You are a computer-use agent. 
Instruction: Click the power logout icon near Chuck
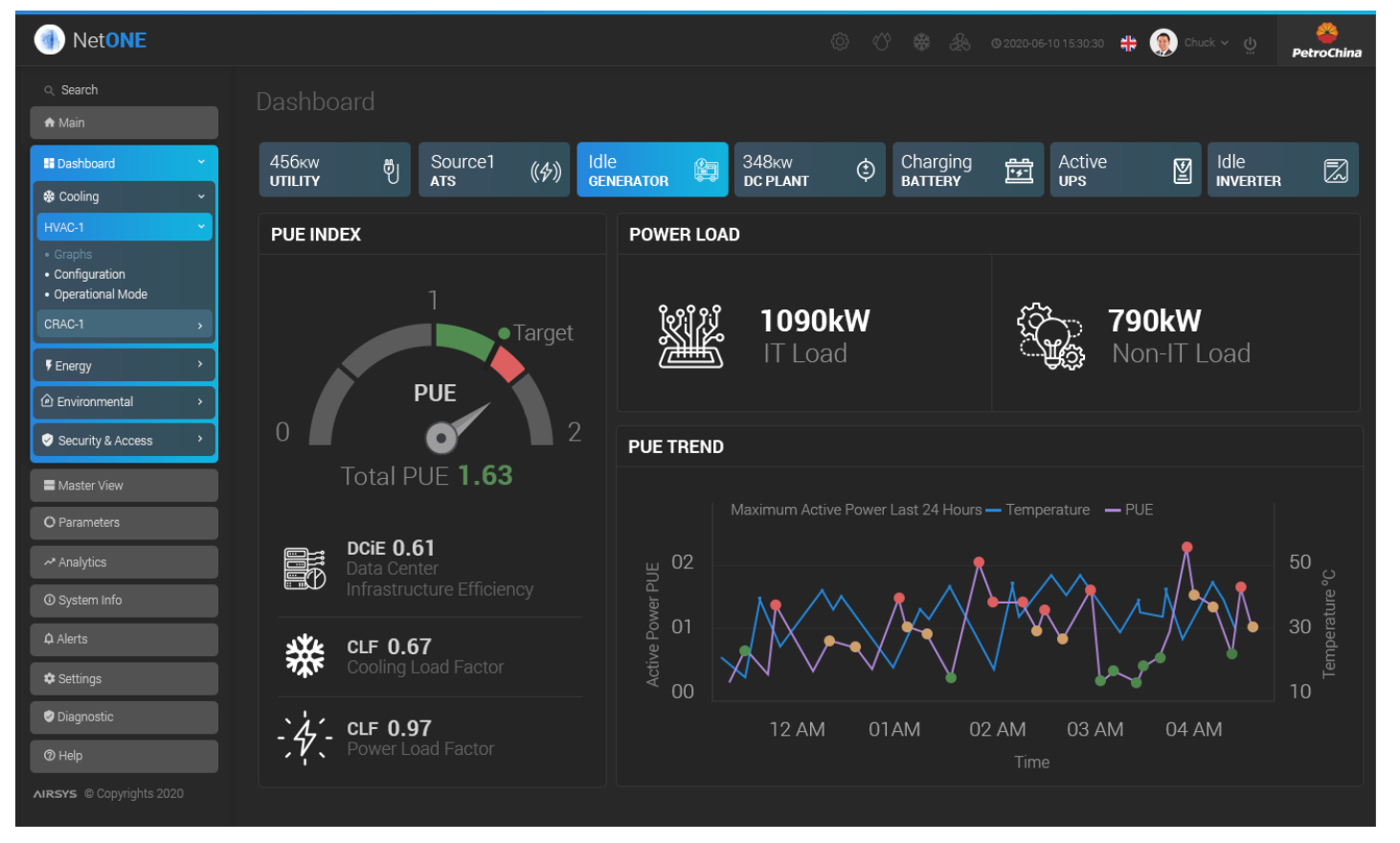(1250, 44)
